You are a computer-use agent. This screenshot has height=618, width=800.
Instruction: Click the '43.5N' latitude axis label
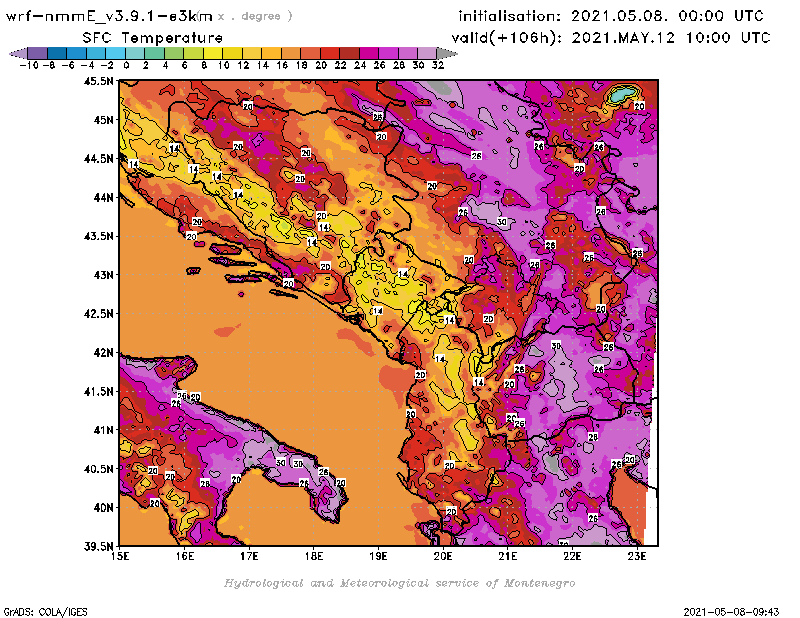(99, 236)
